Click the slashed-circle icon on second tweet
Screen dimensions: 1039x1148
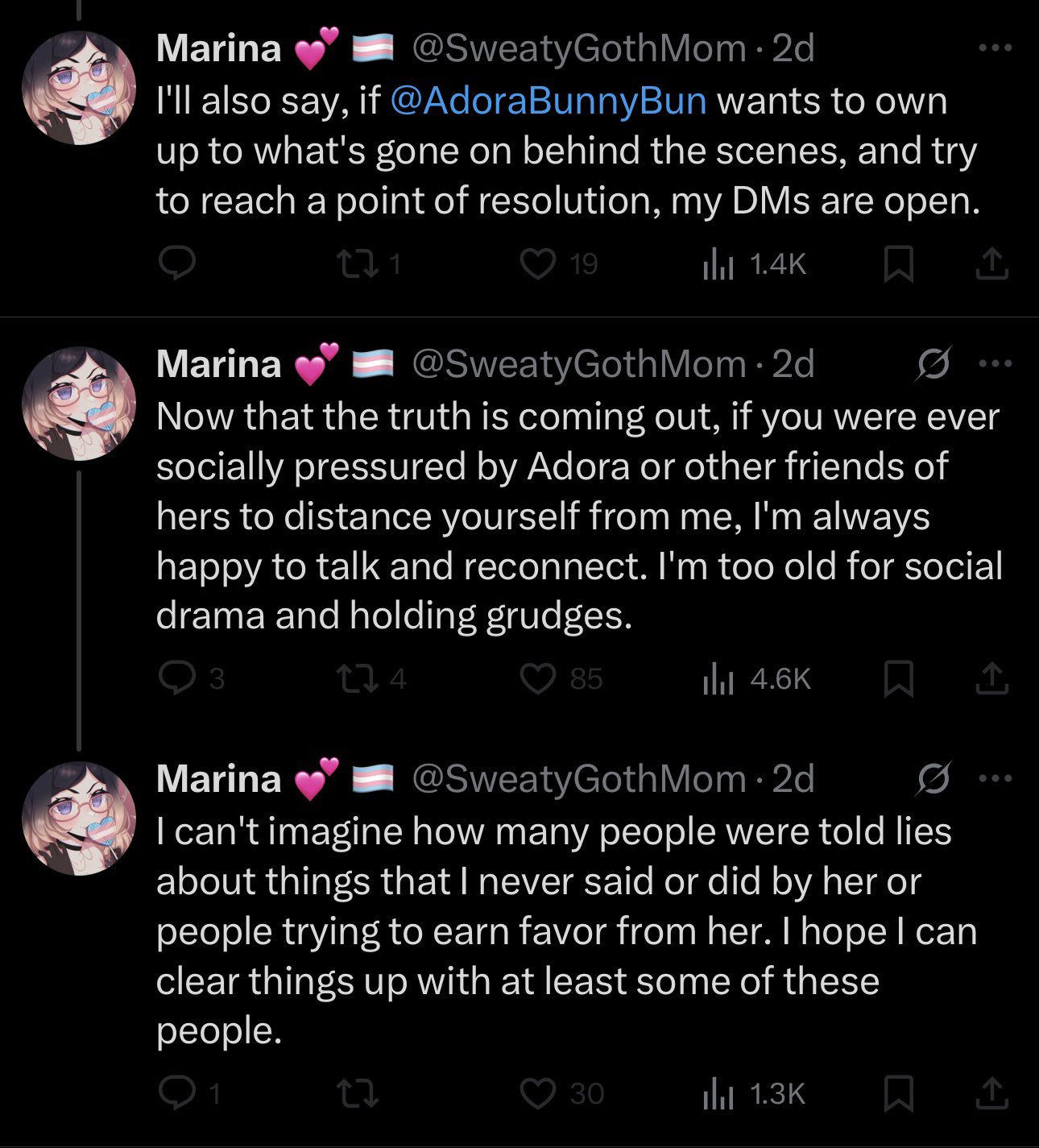coord(934,364)
